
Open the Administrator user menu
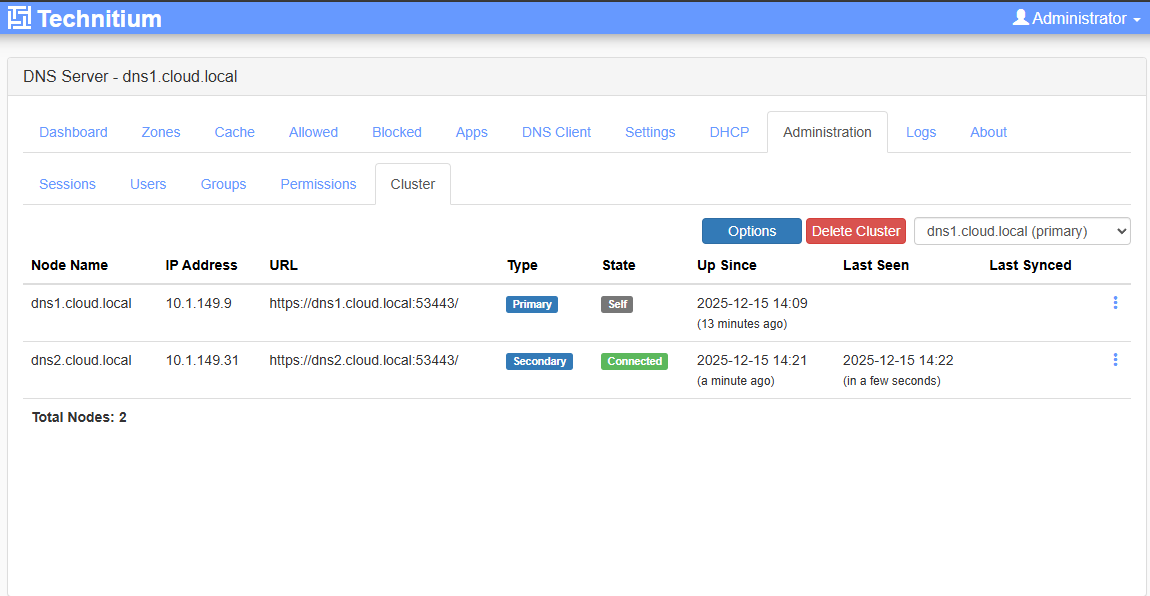tap(1076, 18)
